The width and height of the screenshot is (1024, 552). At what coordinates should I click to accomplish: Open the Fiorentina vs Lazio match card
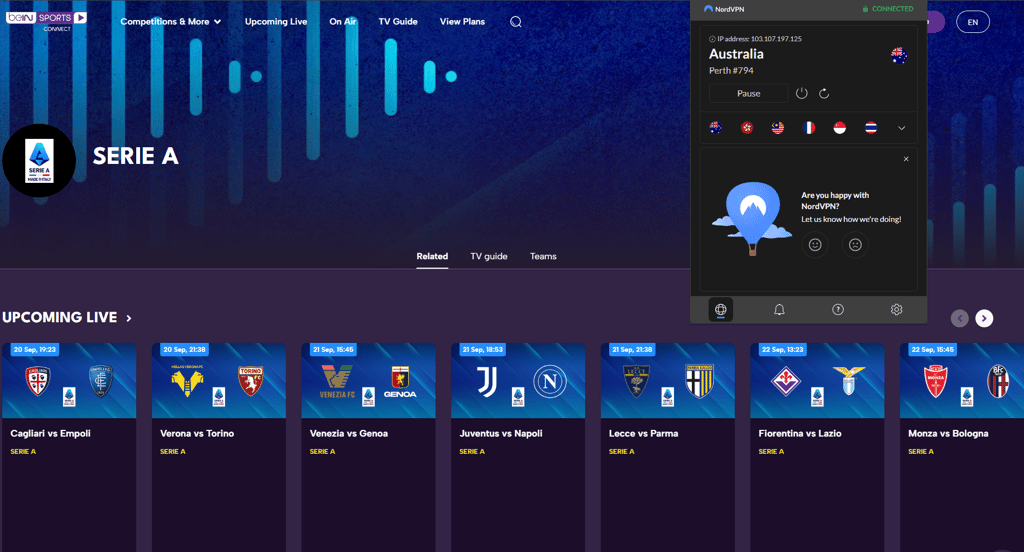click(x=817, y=446)
